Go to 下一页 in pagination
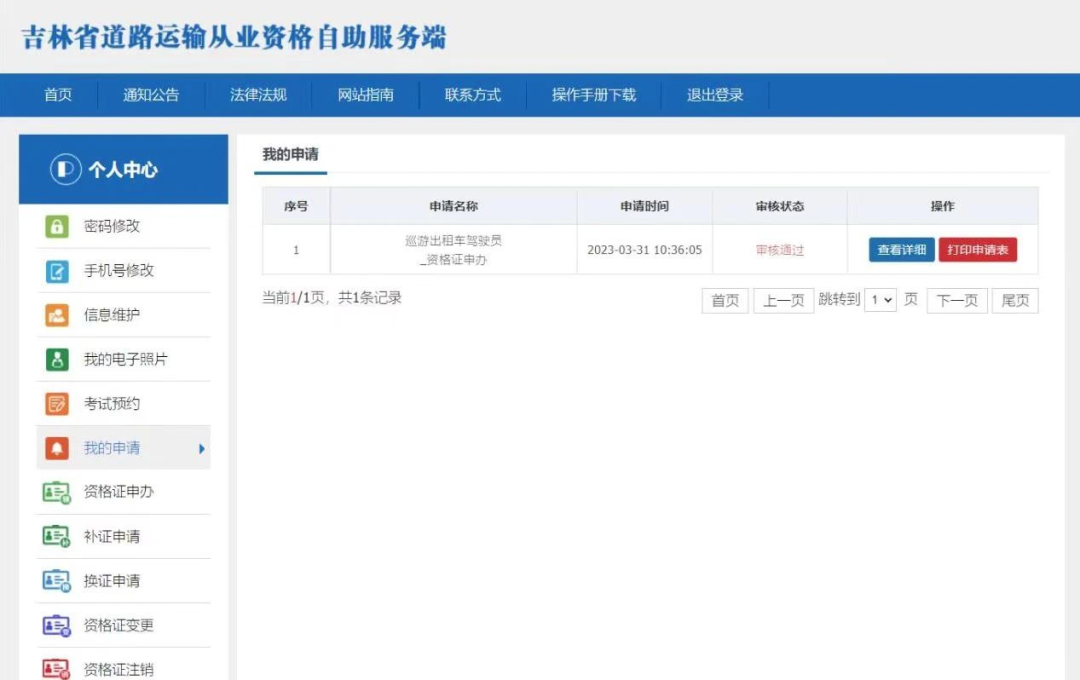 tap(957, 300)
